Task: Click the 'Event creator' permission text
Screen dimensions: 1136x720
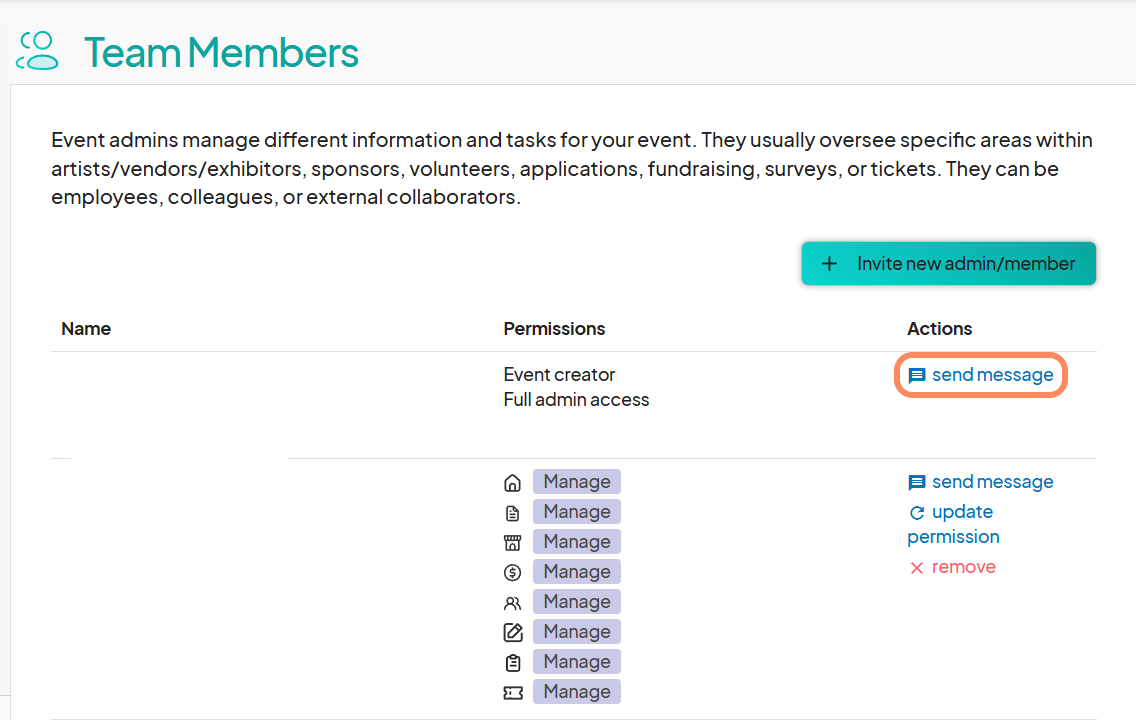Action: (559, 374)
